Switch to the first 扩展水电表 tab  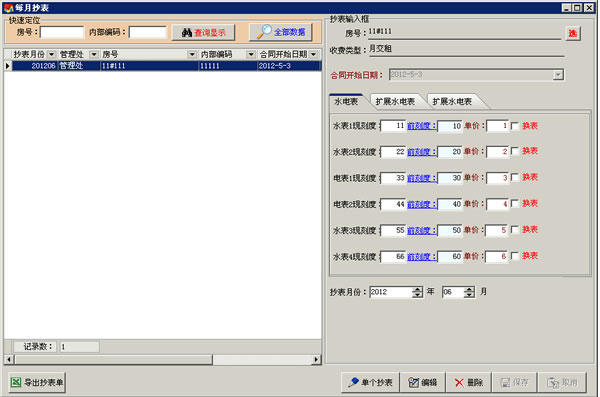point(395,101)
